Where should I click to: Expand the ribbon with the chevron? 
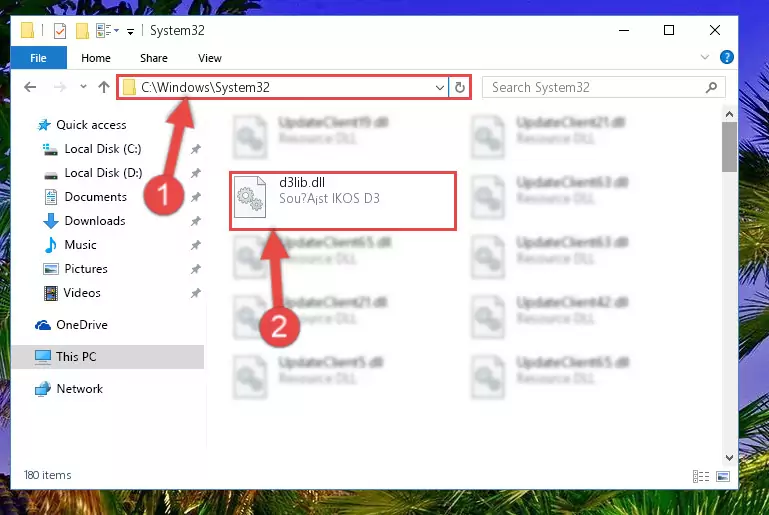click(705, 57)
